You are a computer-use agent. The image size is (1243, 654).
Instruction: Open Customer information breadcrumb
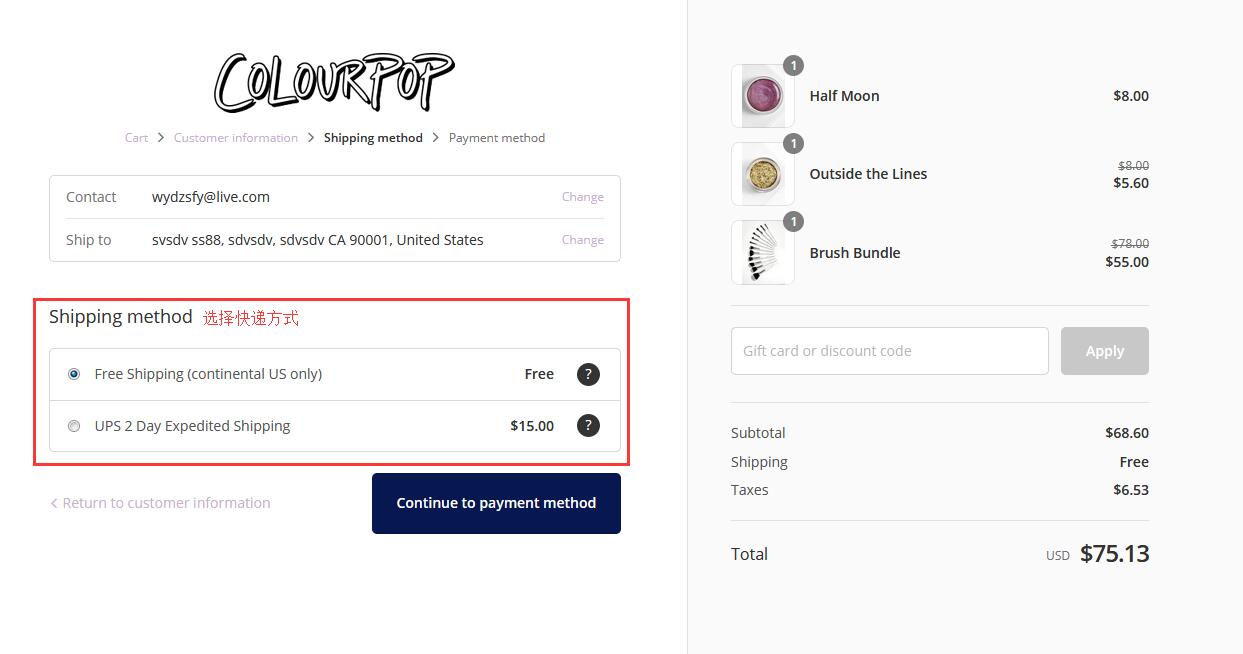click(236, 138)
